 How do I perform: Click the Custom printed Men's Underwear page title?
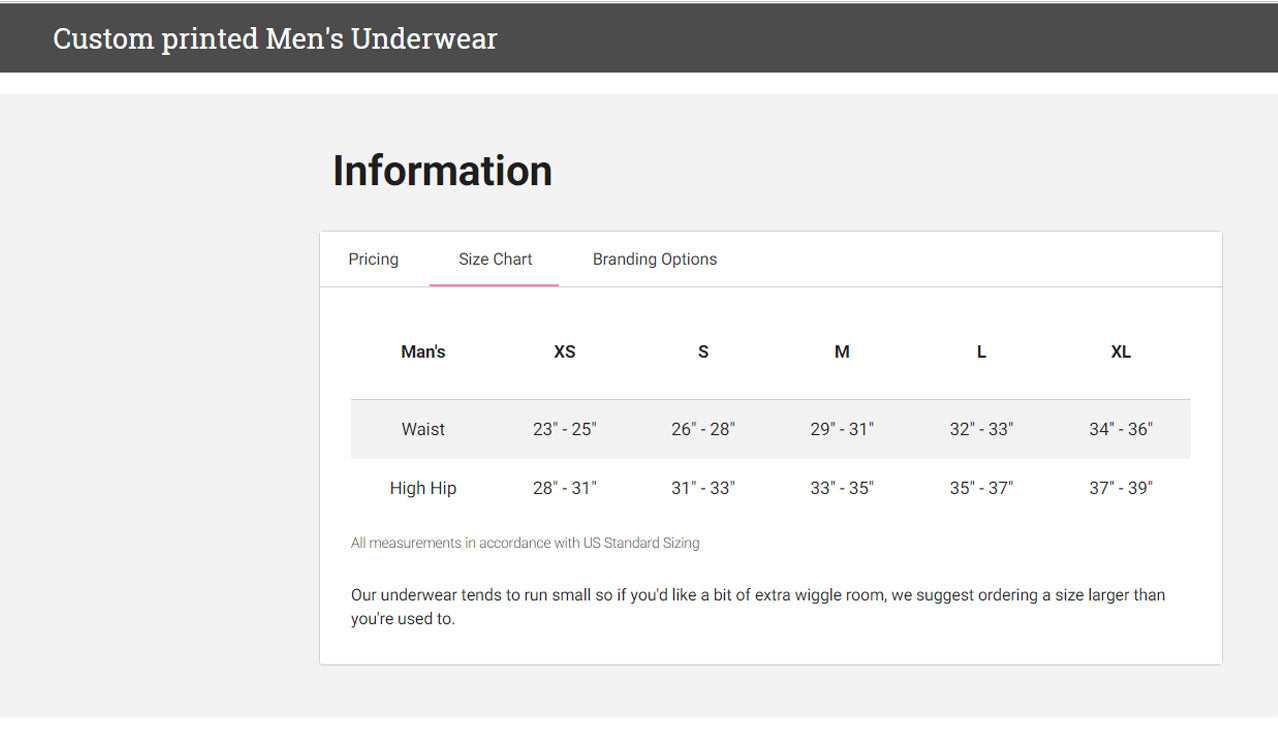(274, 38)
